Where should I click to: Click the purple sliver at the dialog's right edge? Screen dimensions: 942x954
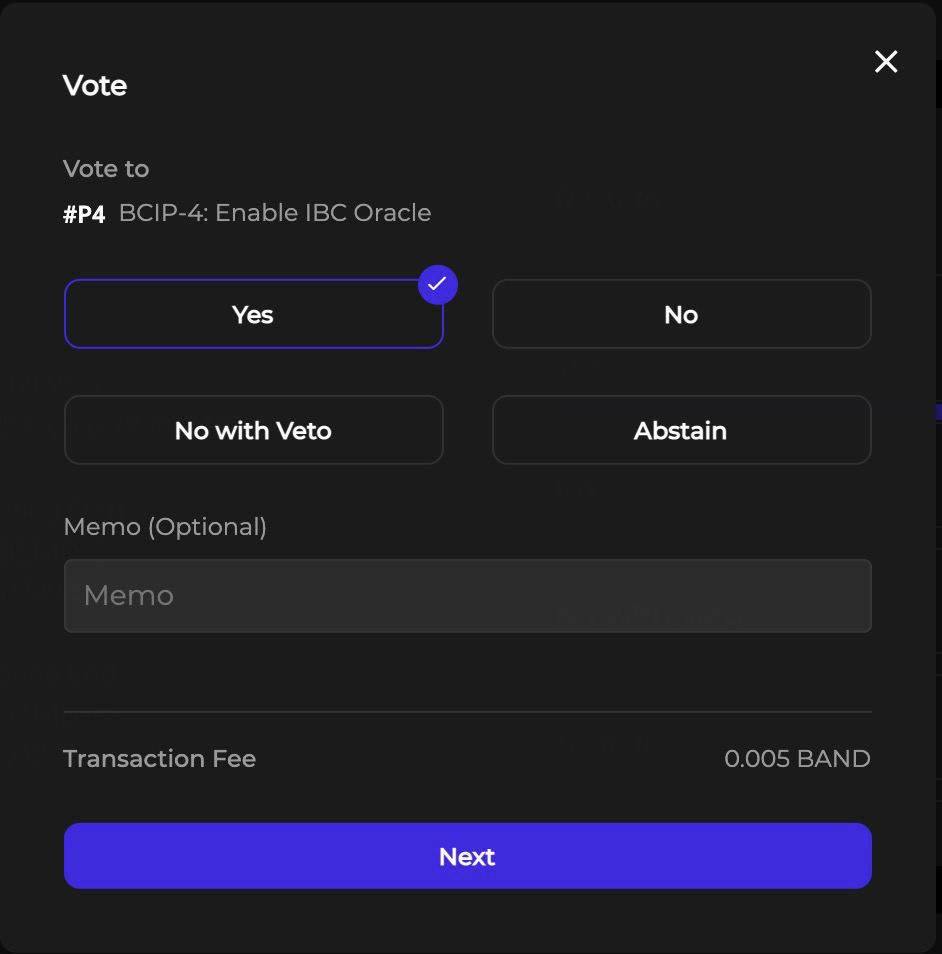click(938, 412)
